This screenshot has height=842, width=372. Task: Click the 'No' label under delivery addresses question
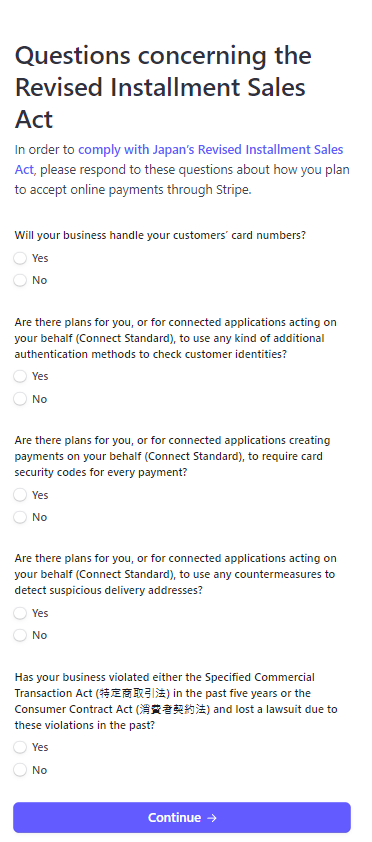tap(39, 635)
